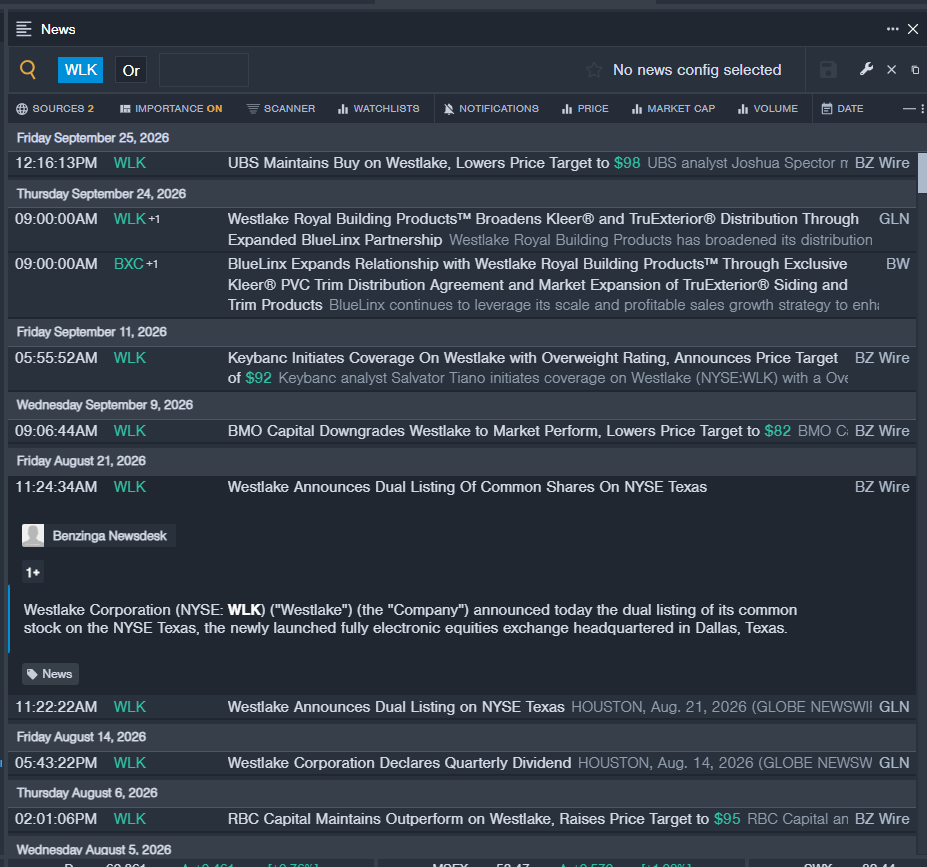Switch the Or operator toggle
927x867 pixels.
(x=131, y=70)
